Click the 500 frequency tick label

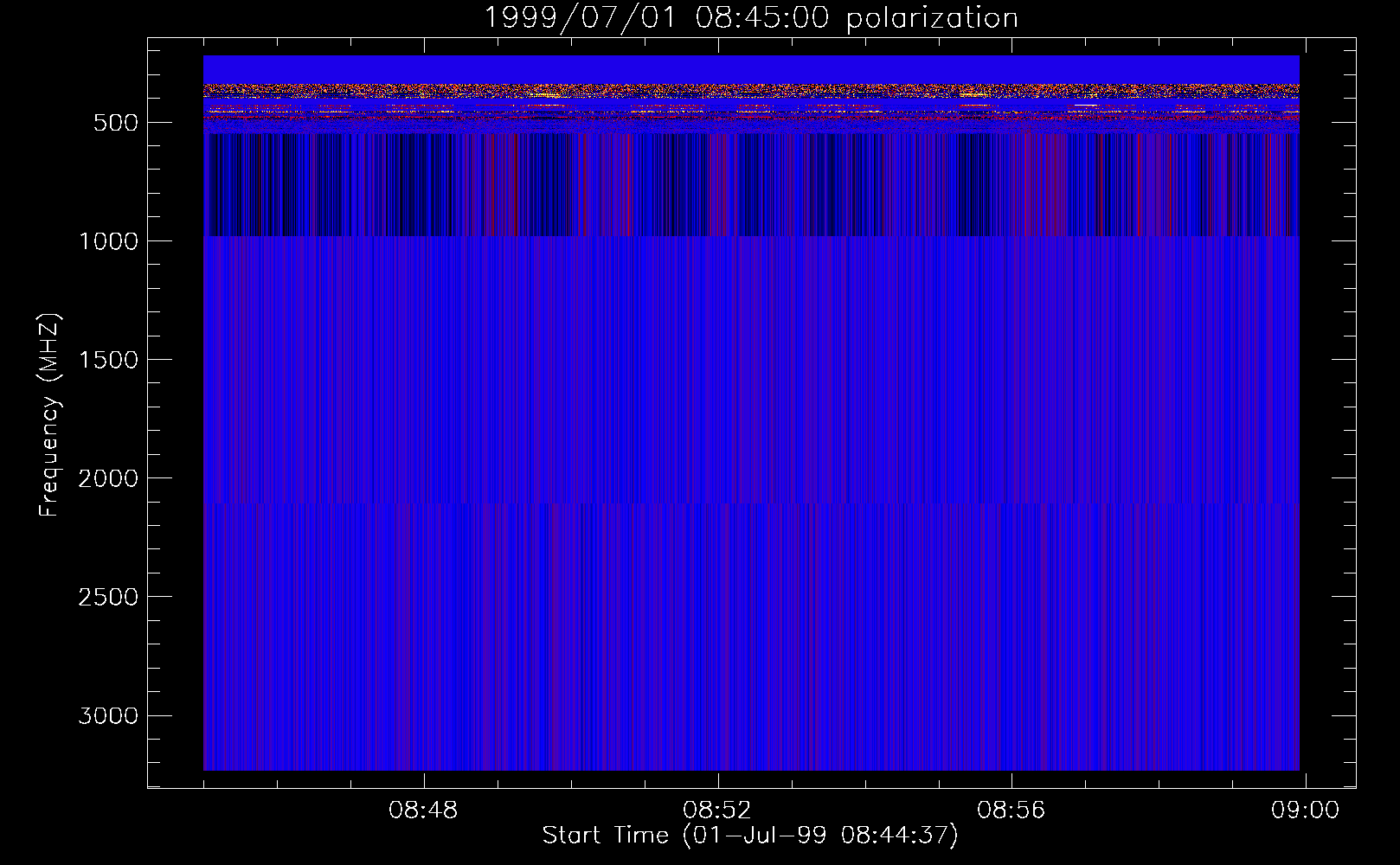click(116, 123)
